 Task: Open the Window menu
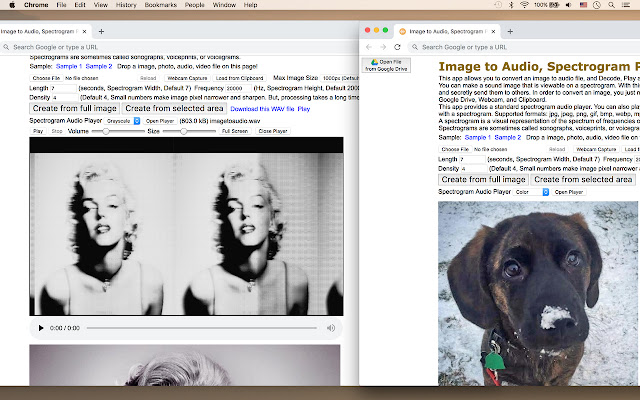coord(224,5)
